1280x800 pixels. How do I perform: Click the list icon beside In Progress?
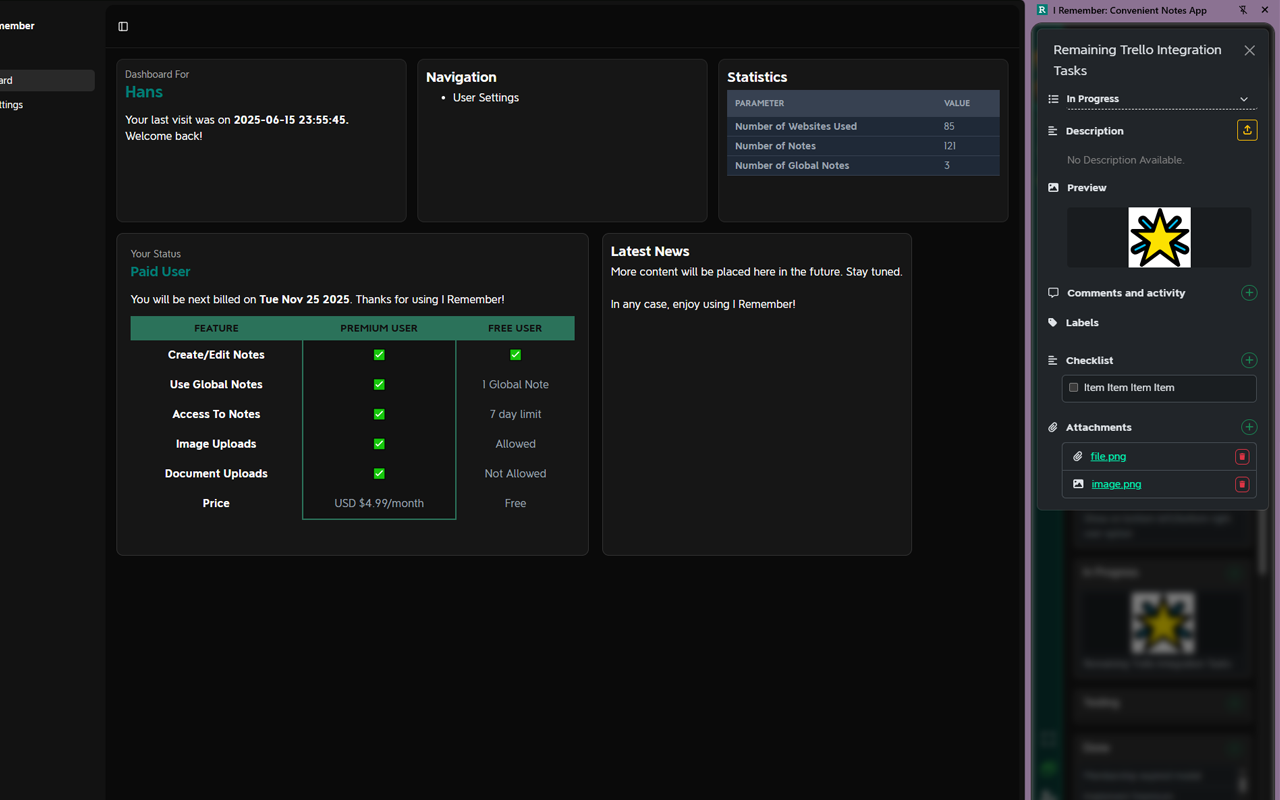pos(1053,99)
